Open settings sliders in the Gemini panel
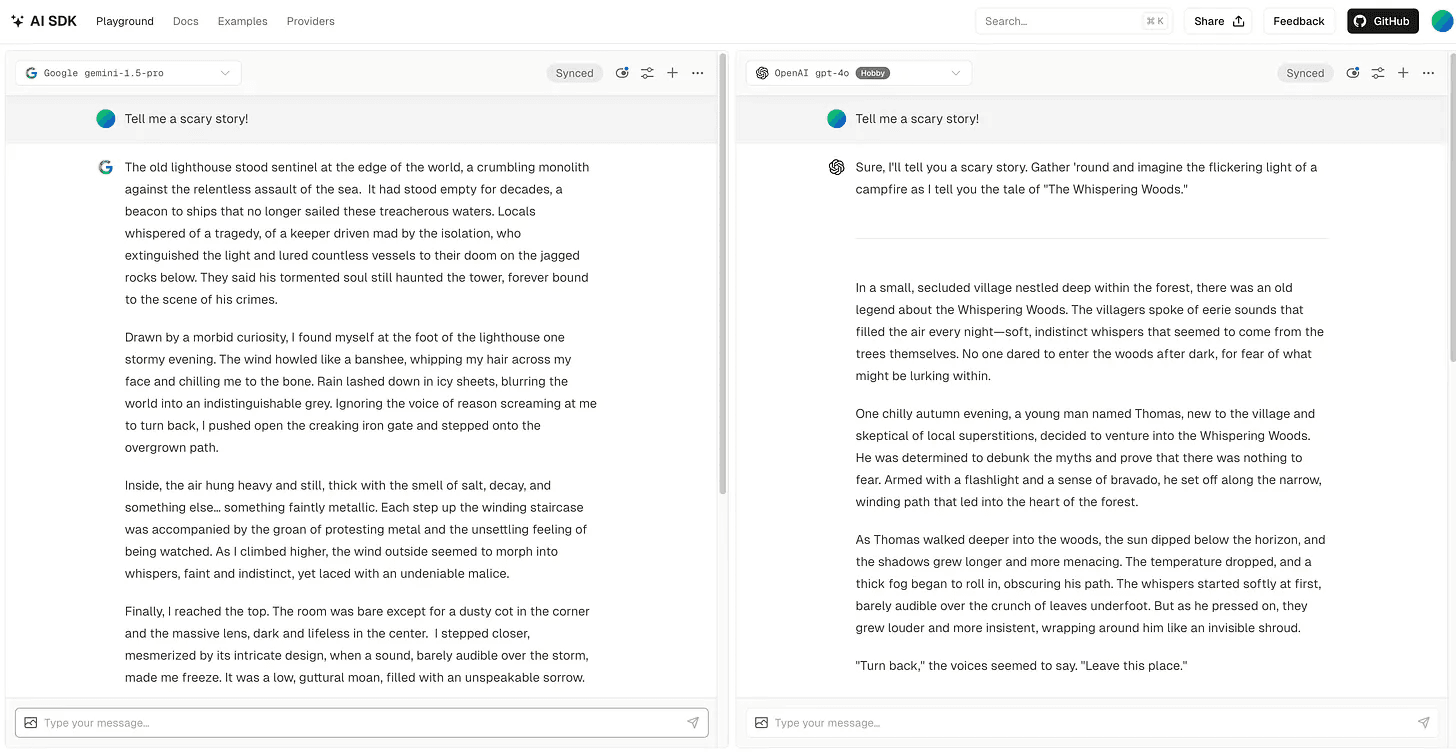 pos(647,73)
